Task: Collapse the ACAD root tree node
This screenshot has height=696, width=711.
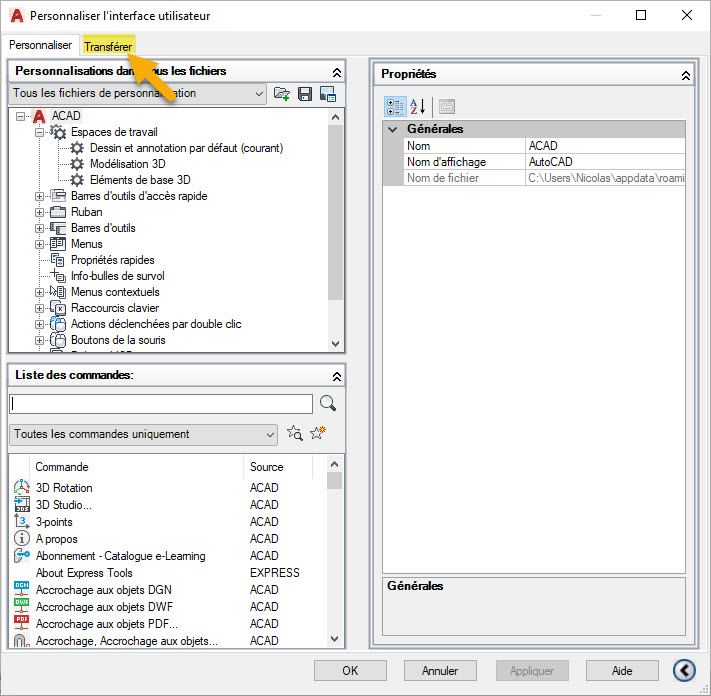Action: [x=20, y=117]
